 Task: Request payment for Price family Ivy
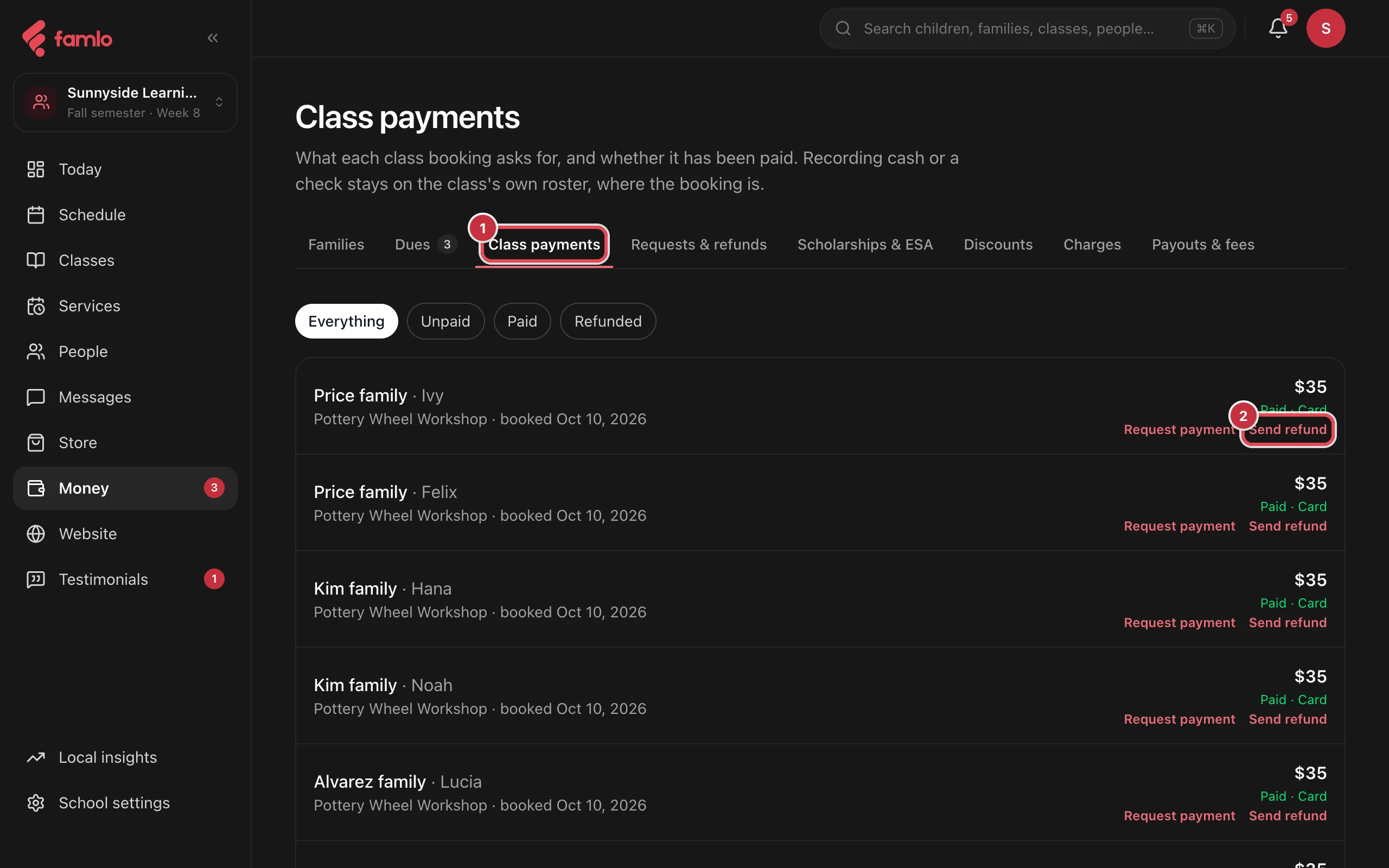1179,430
